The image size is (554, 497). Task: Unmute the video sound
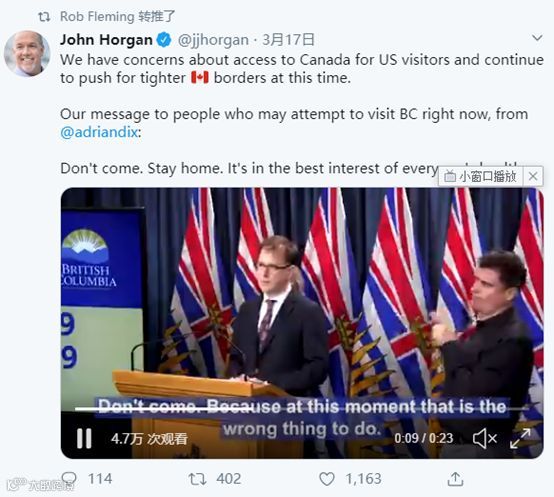pyautogui.click(x=484, y=438)
